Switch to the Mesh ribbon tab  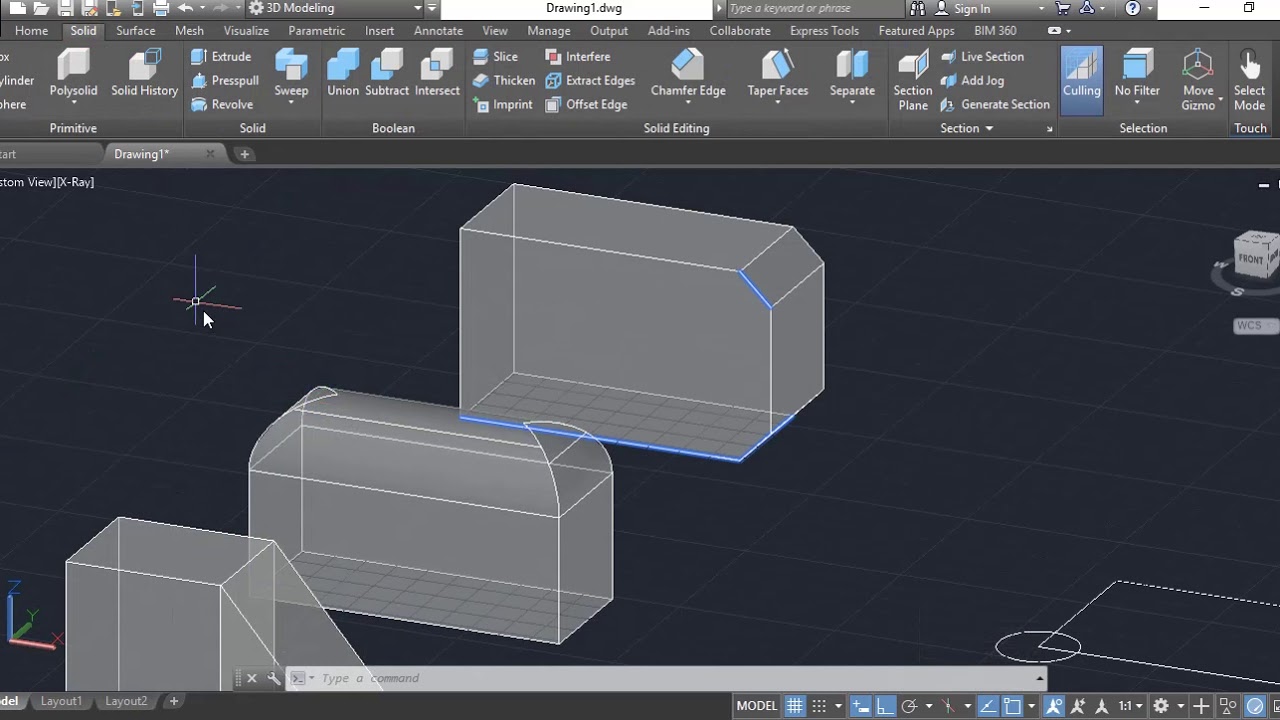[189, 31]
